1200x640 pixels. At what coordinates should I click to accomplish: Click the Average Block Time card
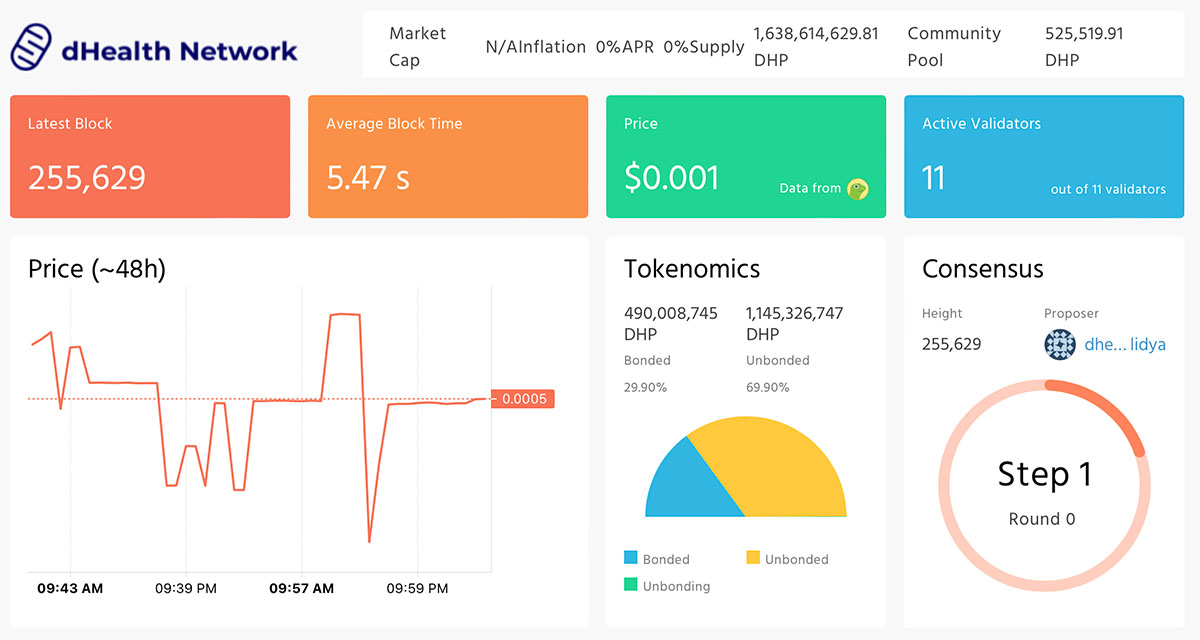[448, 157]
